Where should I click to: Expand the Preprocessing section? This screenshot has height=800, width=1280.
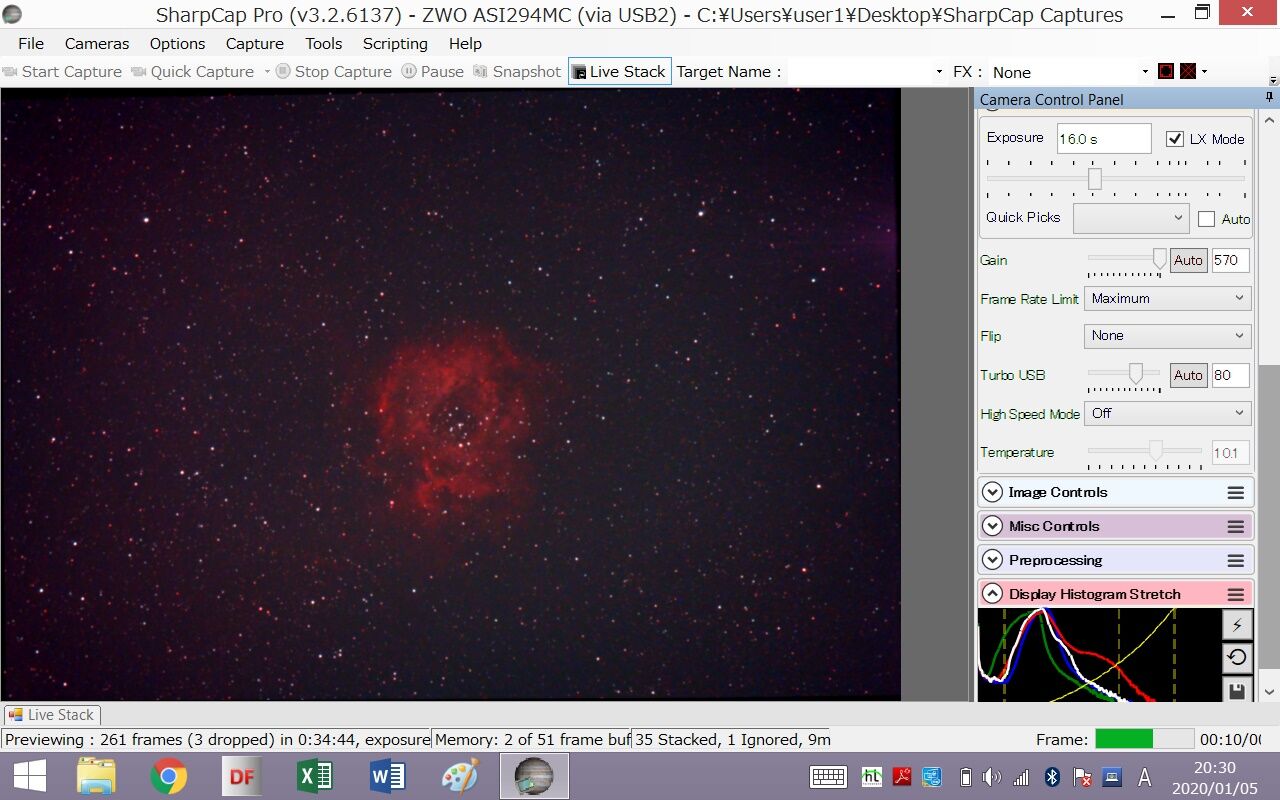(x=992, y=560)
